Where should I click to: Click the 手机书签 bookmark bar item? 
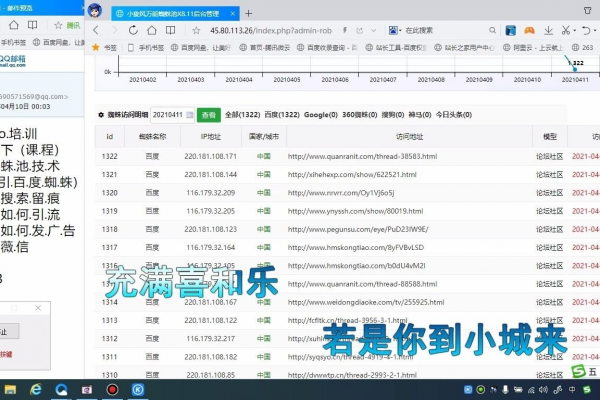(x=150, y=47)
